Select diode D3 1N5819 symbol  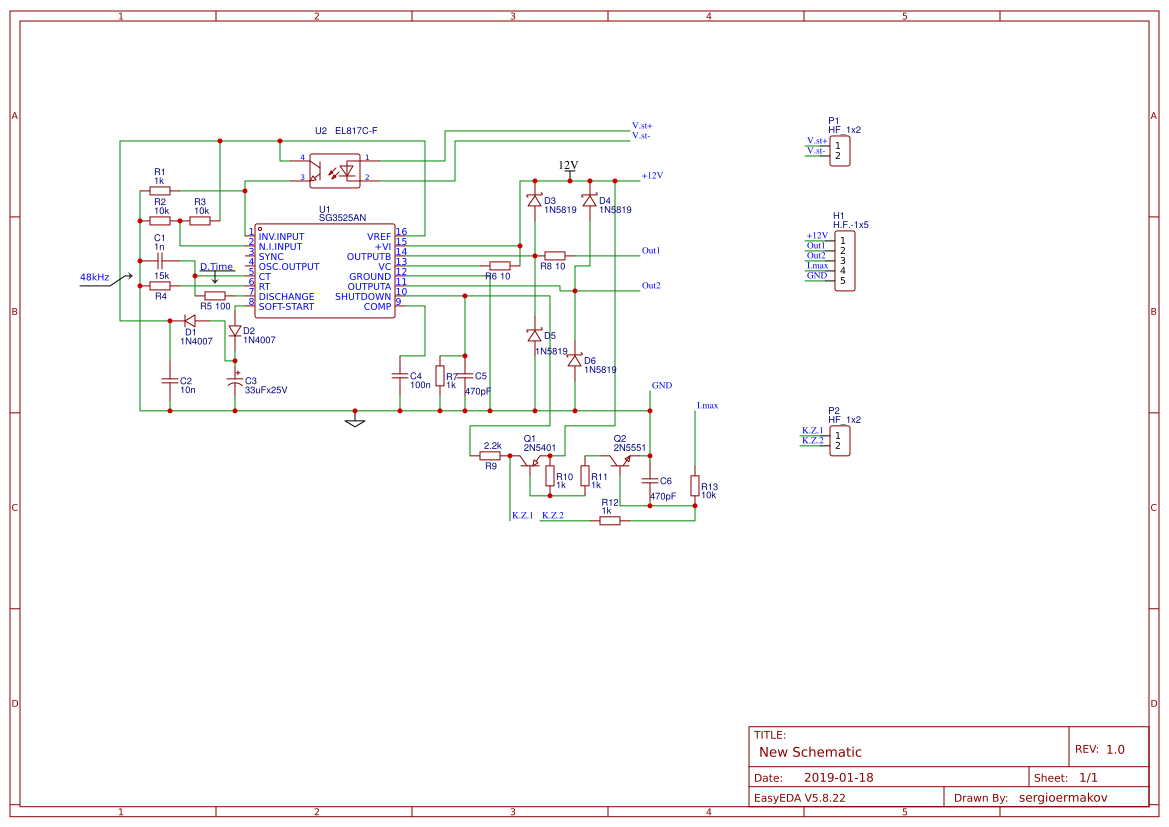537,200
